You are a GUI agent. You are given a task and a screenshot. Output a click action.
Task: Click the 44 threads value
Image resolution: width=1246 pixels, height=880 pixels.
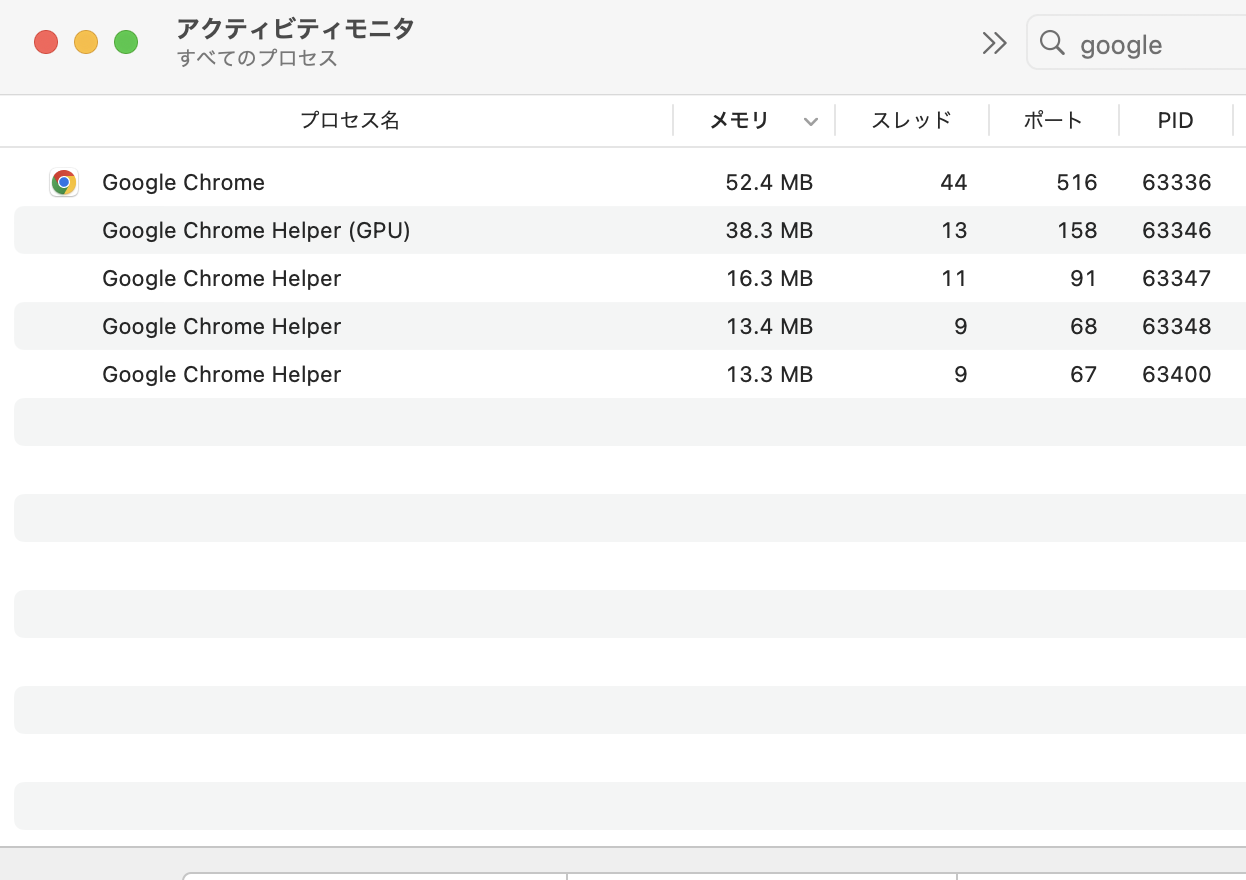click(x=954, y=182)
